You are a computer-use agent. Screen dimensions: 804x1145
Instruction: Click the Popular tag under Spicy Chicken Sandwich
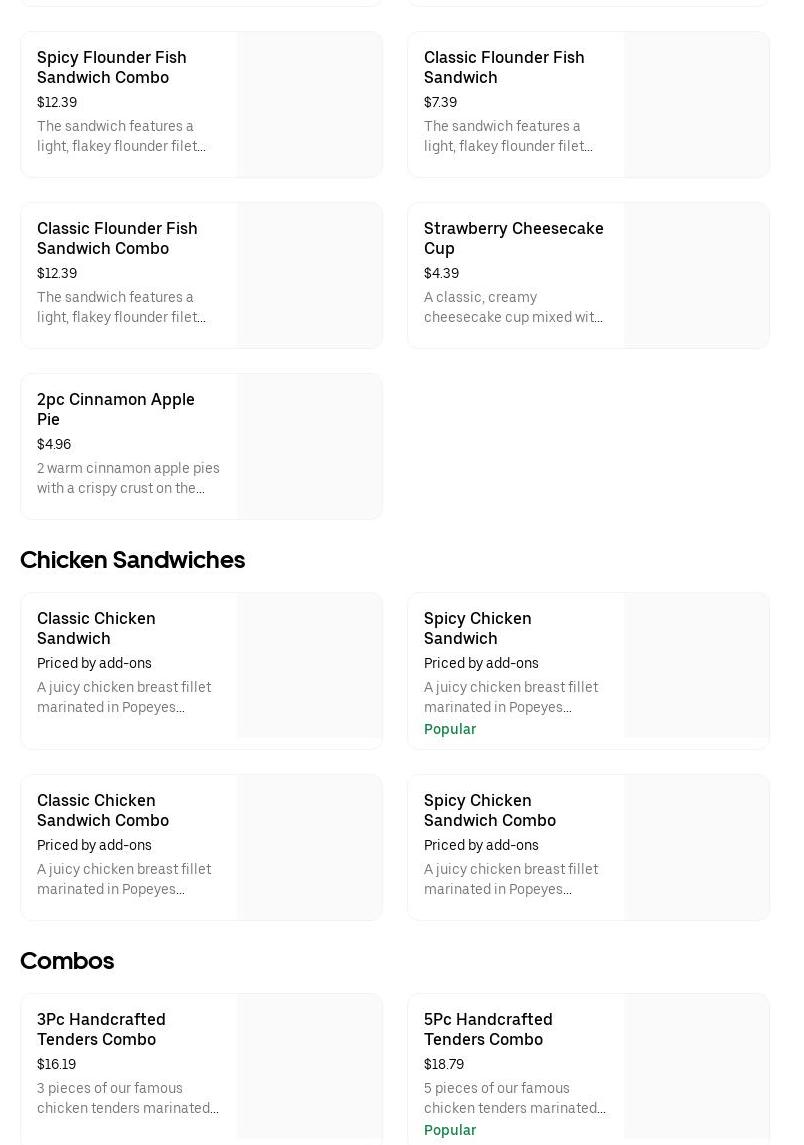(450, 729)
